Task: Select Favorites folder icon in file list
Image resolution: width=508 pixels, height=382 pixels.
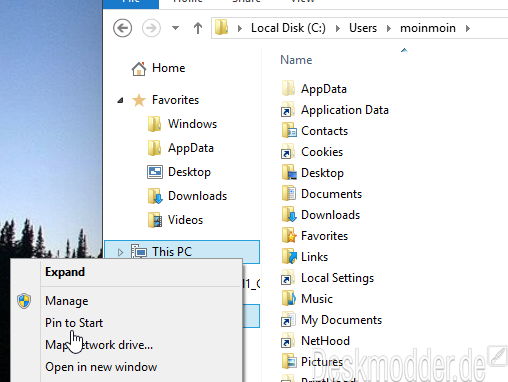Action: pyautogui.click(x=289, y=236)
